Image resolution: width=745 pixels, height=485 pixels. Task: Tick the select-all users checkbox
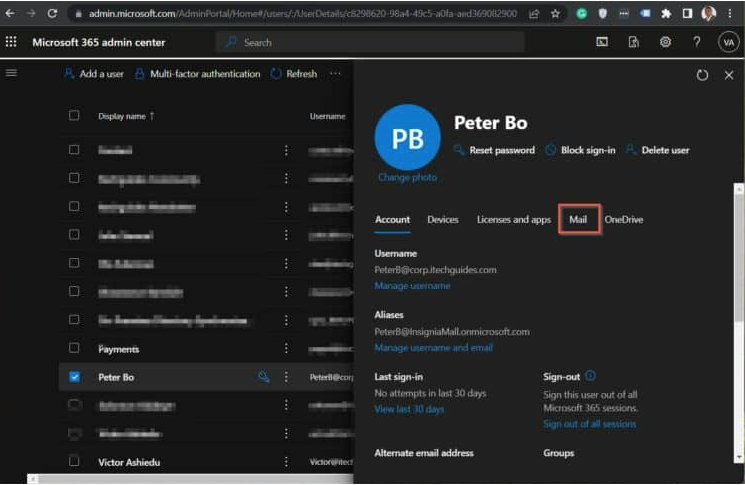[74, 115]
